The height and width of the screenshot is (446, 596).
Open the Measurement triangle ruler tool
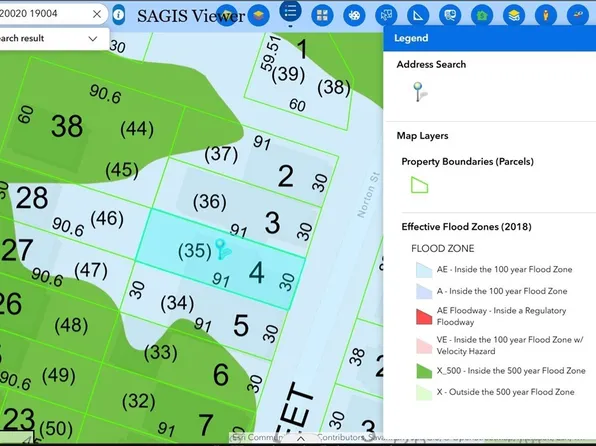418,15
